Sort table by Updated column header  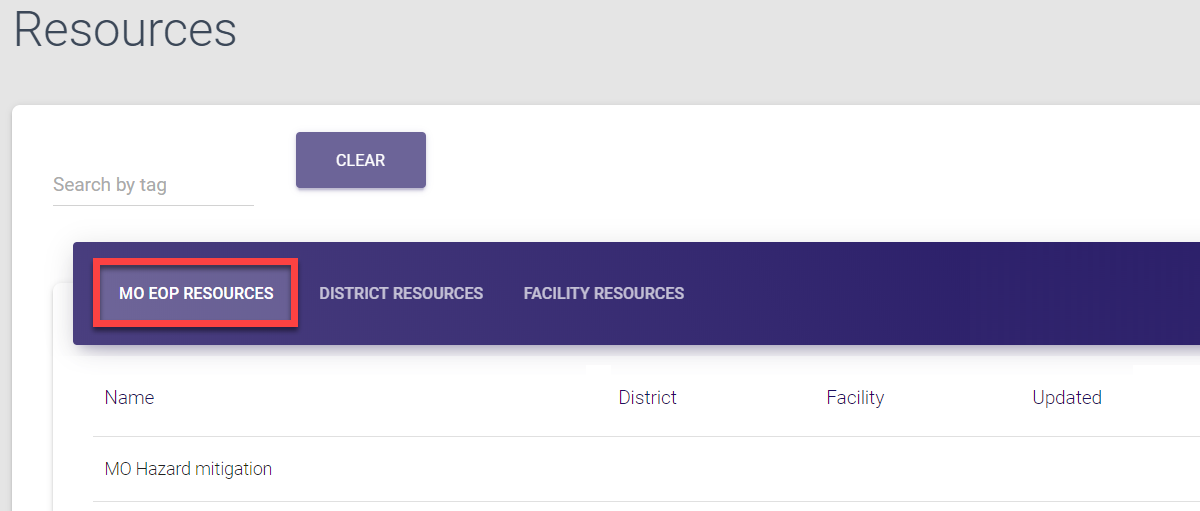pyautogui.click(x=1066, y=397)
